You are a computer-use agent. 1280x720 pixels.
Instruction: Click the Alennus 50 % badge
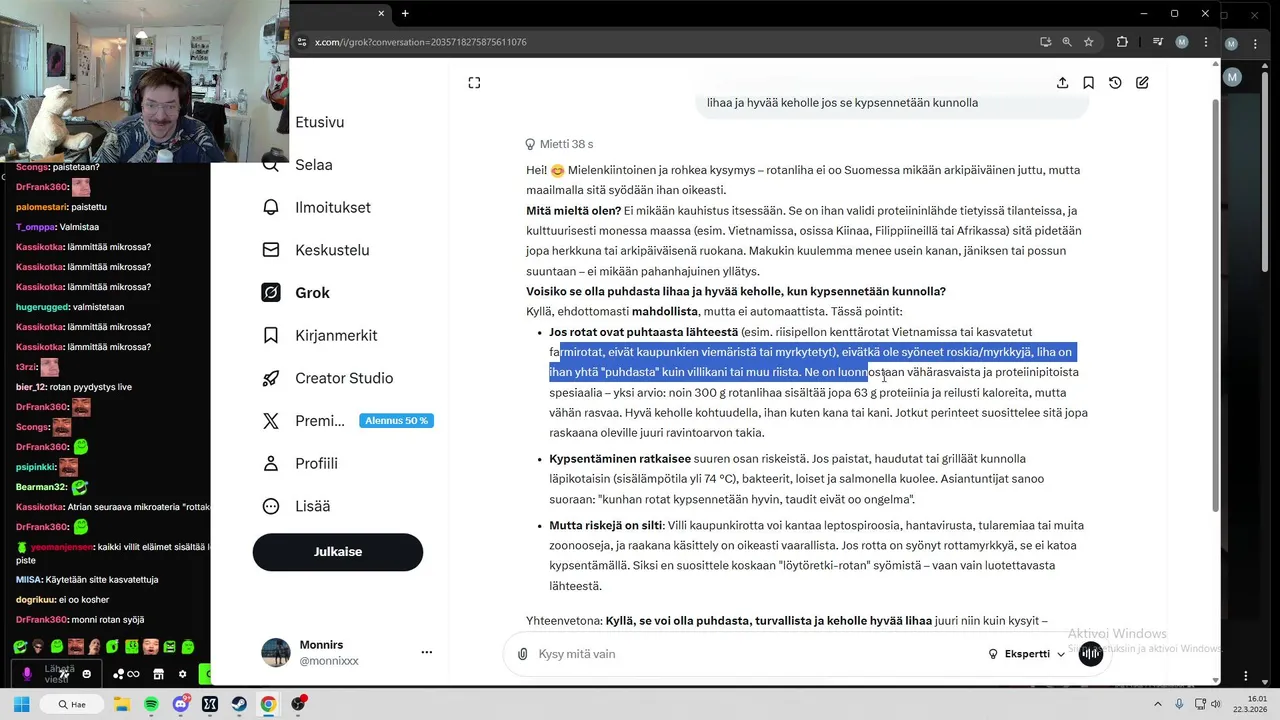point(396,421)
